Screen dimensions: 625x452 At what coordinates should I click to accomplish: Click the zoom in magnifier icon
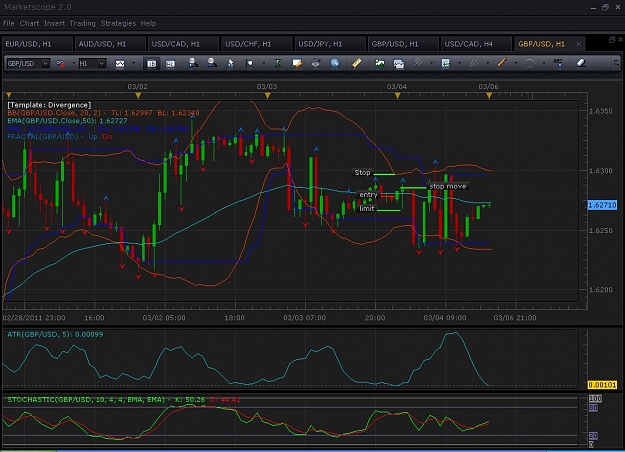[193, 63]
